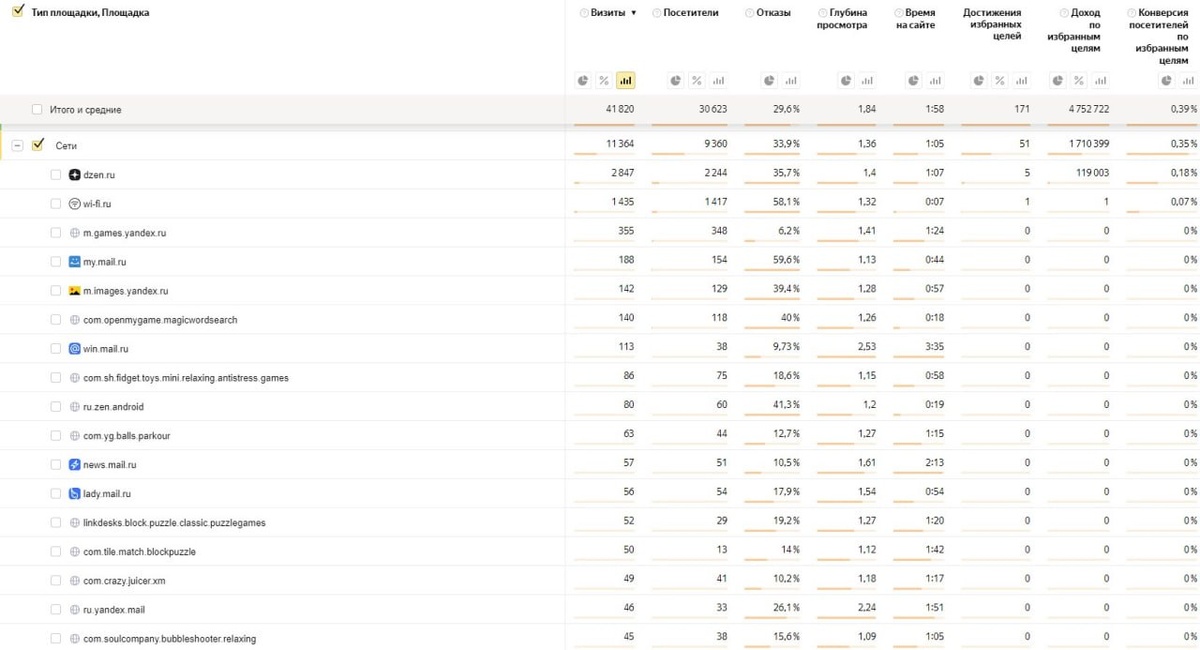Uncheck the Сети group checkbox
Screen dimensions: 1200x650
pos(38,145)
